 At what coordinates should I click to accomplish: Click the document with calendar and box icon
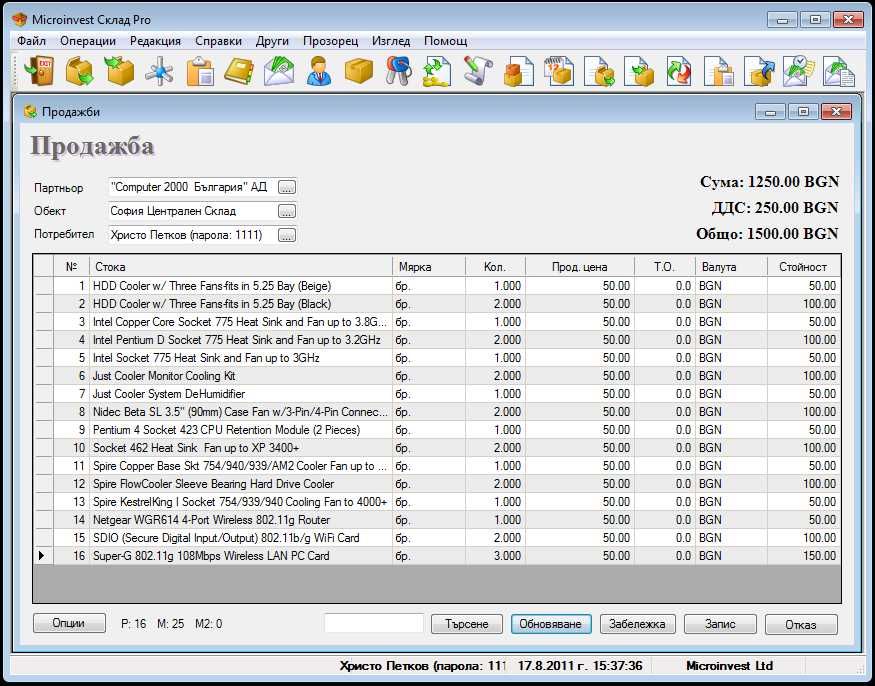coord(559,71)
